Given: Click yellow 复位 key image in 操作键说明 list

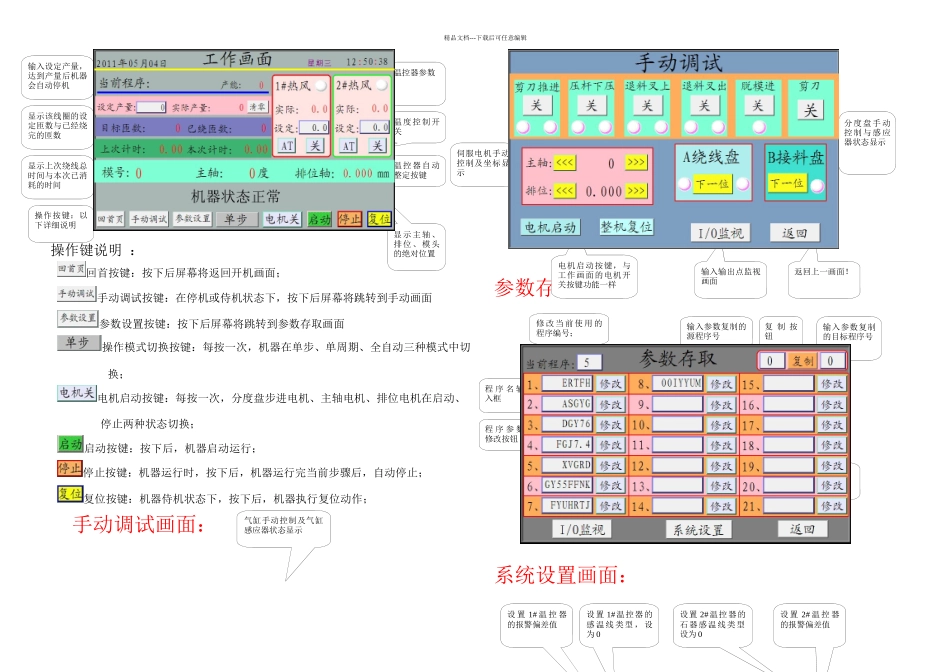Looking at the screenshot, I should tap(70, 494).
